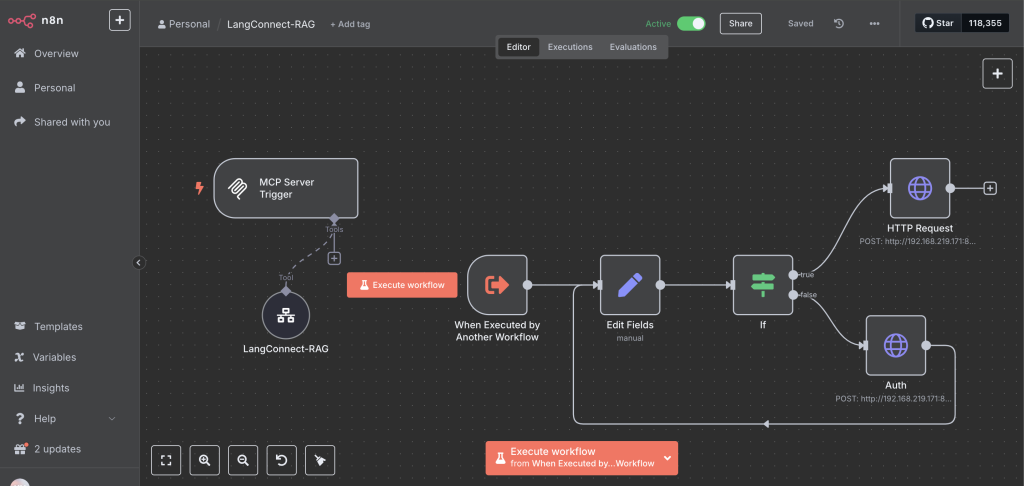Open Overview from the sidebar
The image size is (1024, 486).
click(56, 54)
